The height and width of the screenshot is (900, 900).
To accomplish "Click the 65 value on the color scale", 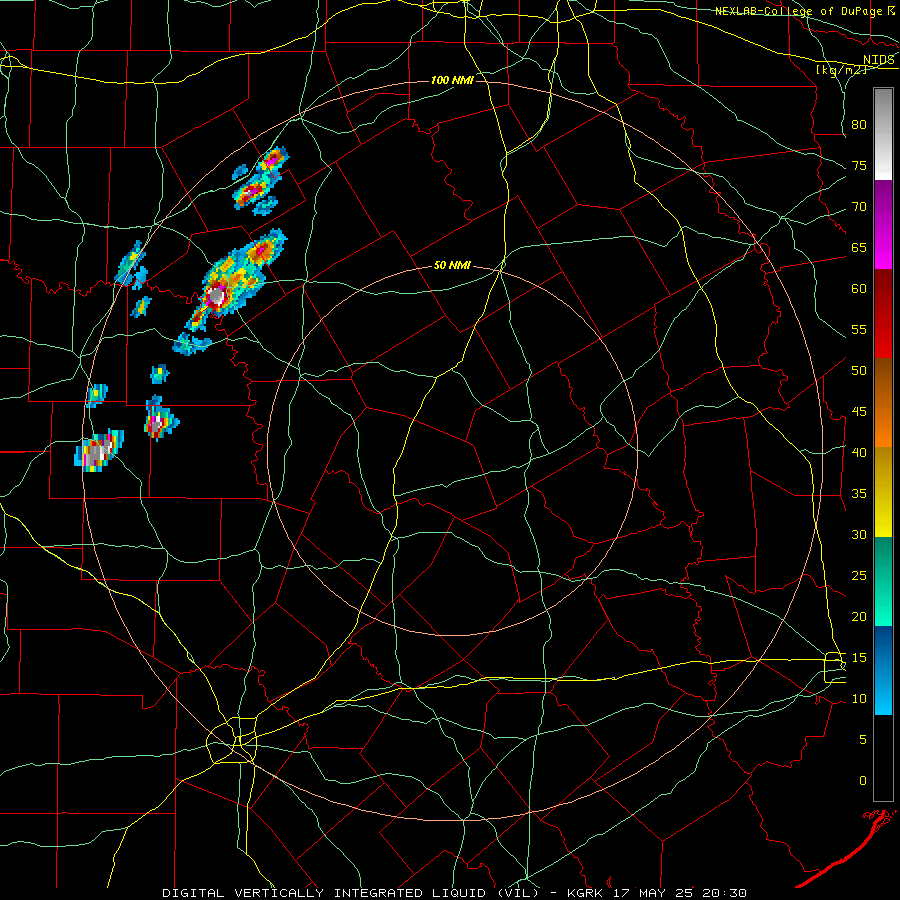I will coord(859,248).
